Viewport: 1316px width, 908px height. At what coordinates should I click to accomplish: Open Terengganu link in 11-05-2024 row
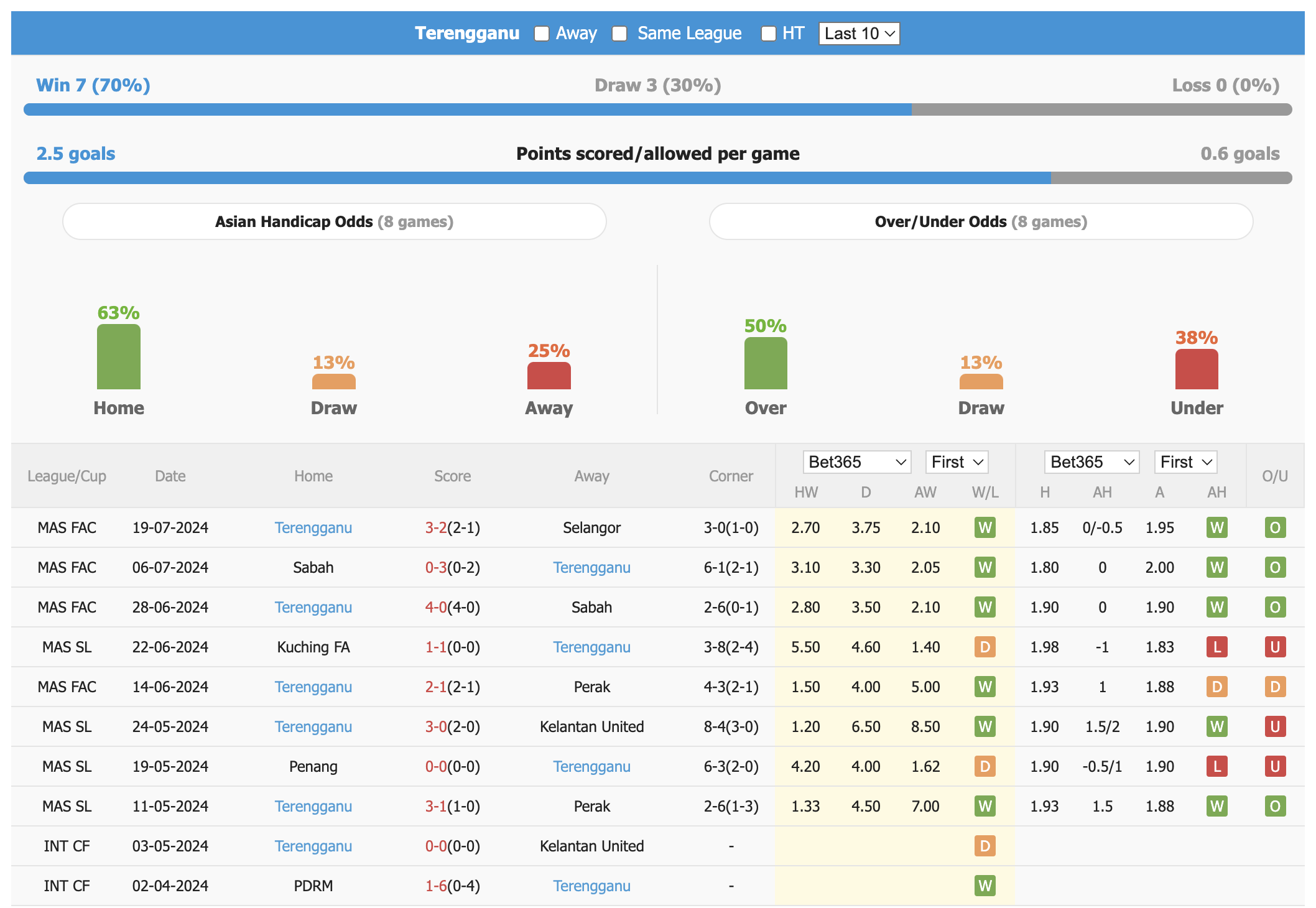click(313, 806)
